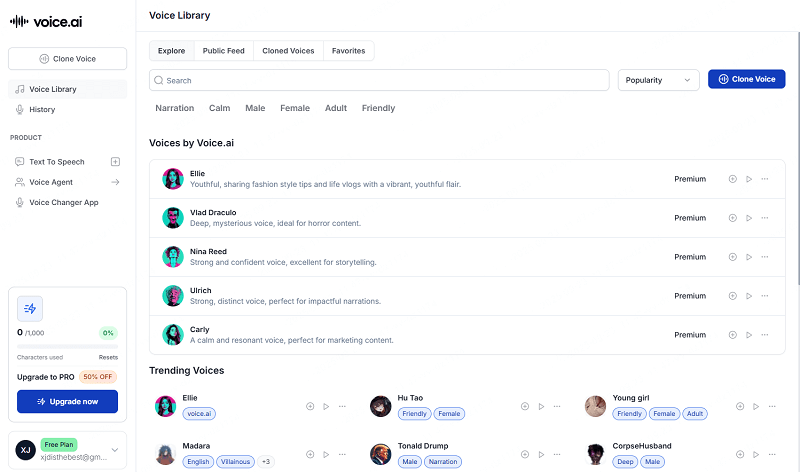Image resolution: width=800 pixels, height=472 pixels.
Task: Open more options for CorpseHusband
Action: 772,455
